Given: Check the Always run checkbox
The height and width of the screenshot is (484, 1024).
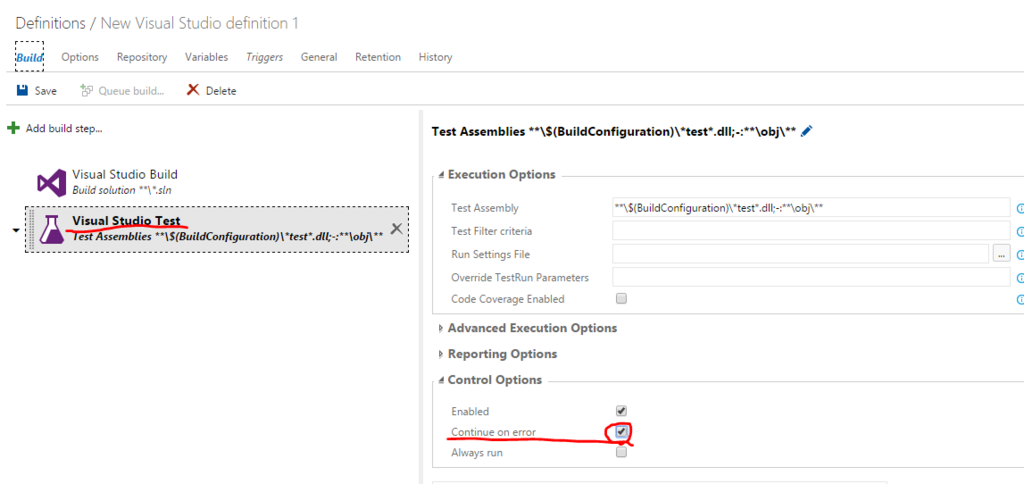Looking at the screenshot, I should tap(621, 452).
